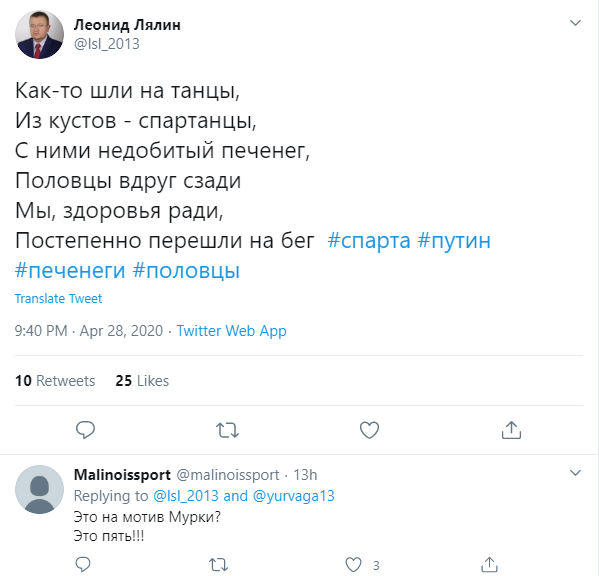Open hashtag #печенеги
This screenshot has width=599, height=576.
(70, 271)
